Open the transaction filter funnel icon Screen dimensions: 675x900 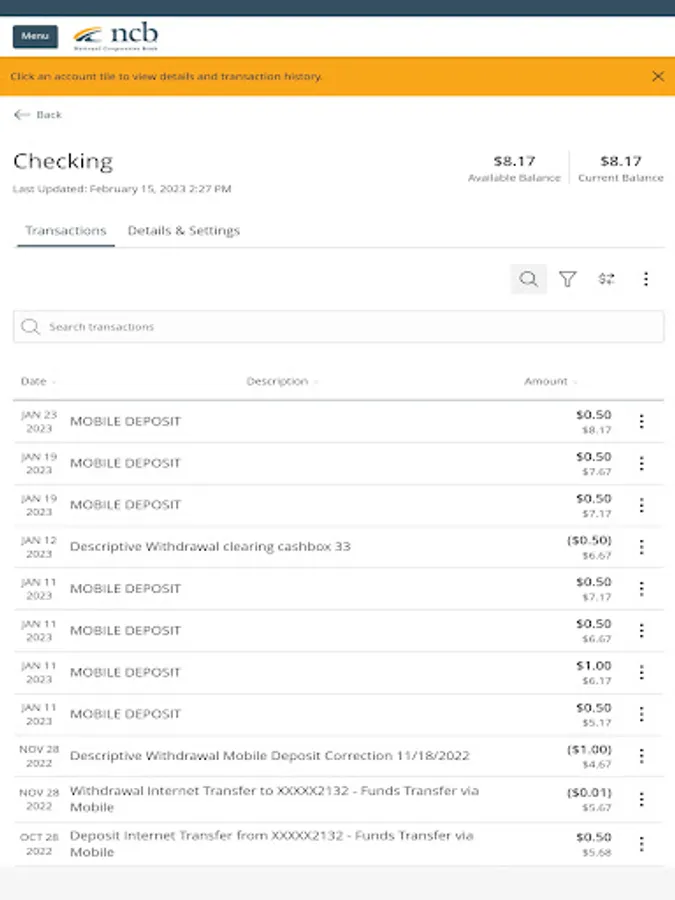coord(568,280)
